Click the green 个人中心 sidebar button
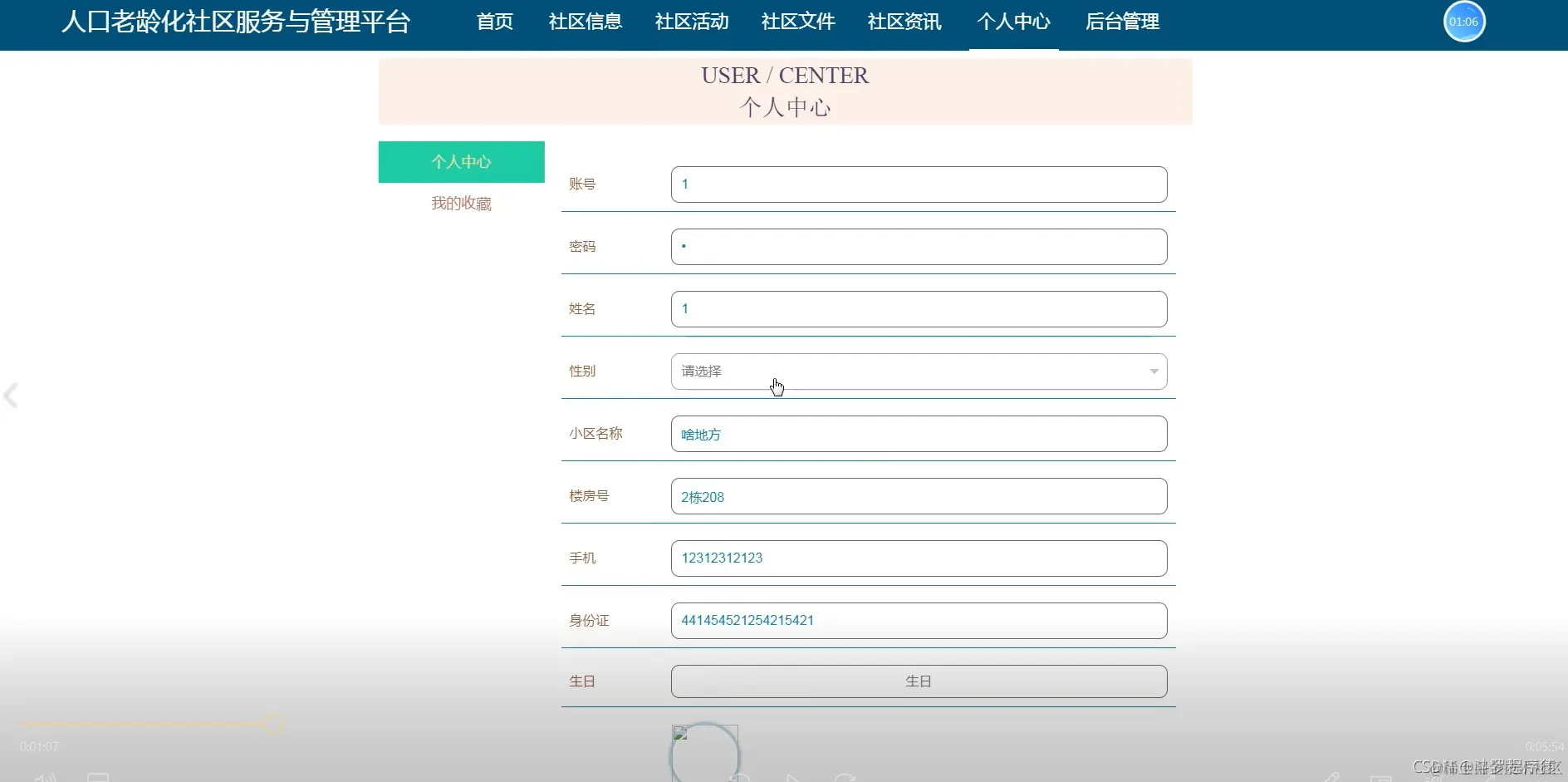The width and height of the screenshot is (1568, 782). click(461, 162)
